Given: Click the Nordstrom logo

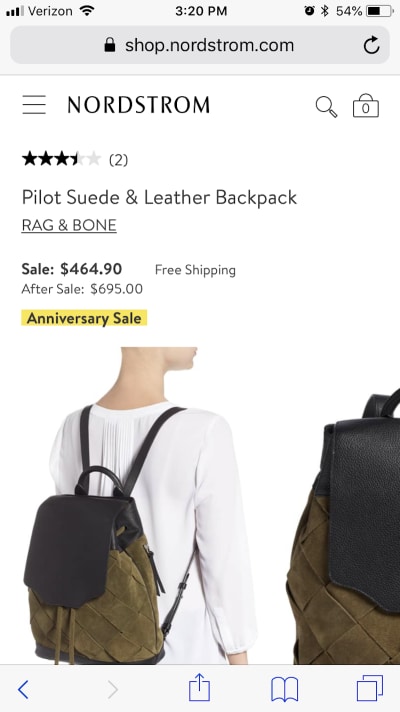Looking at the screenshot, I should coord(138,105).
